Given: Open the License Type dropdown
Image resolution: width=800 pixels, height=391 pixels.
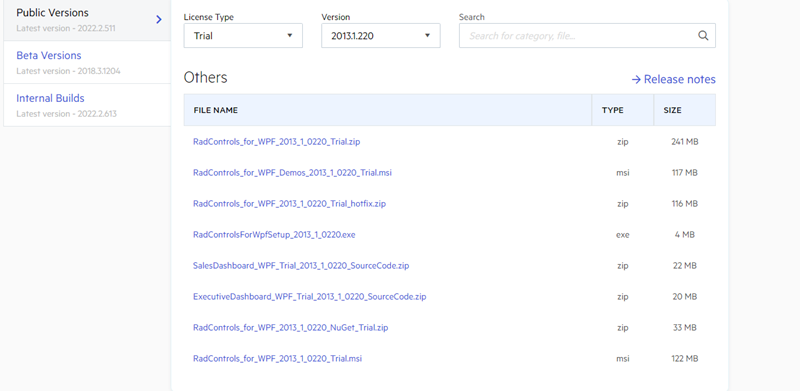Looking at the screenshot, I should pyautogui.click(x=243, y=36).
